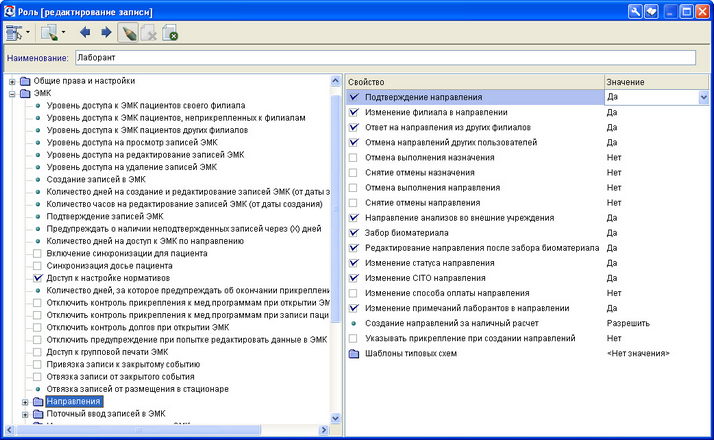Click Да value of Изменение статуса направления

tap(612, 263)
